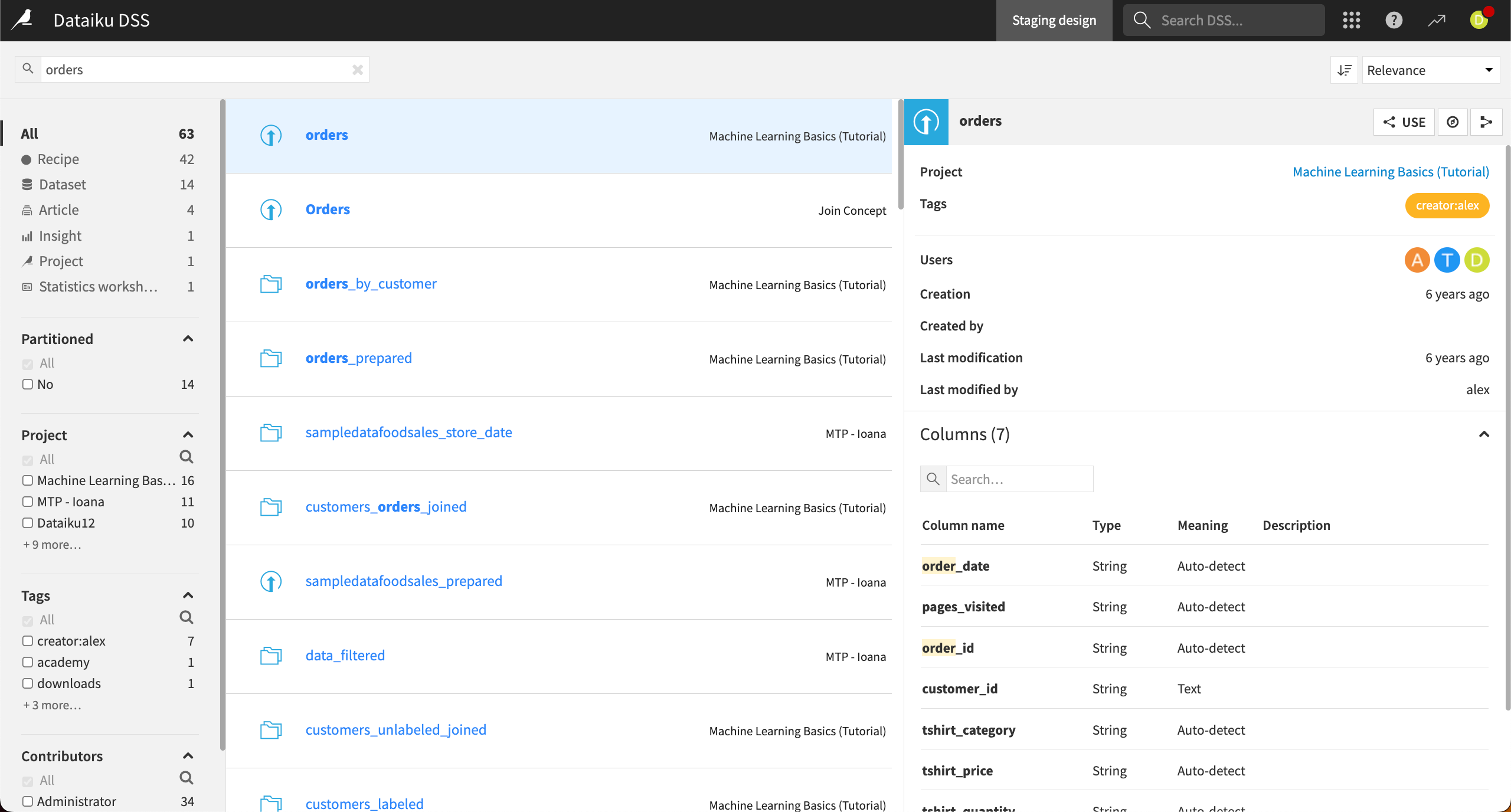Viewport: 1511px width, 812px height.
Task: Click the large orders dataset icon in details header
Action: pyautogui.click(x=926, y=122)
